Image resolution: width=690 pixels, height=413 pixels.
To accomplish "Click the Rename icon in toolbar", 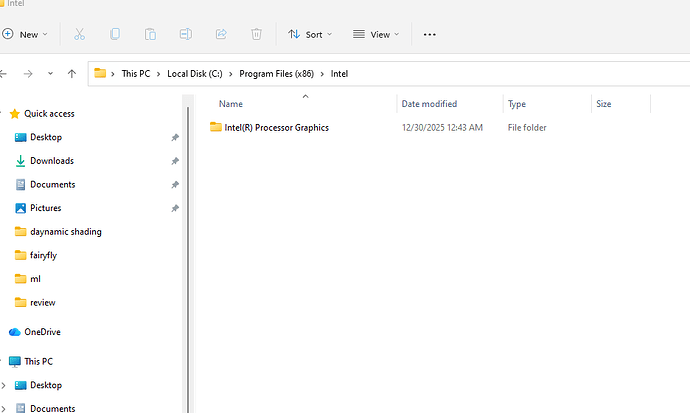I will click(186, 34).
